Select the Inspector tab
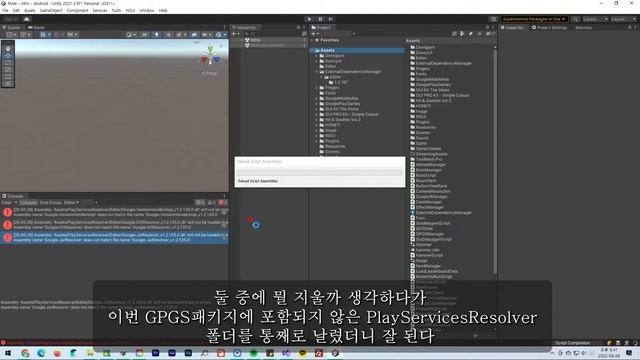The height and width of the screenshot is (360, 640). point(512,27)
